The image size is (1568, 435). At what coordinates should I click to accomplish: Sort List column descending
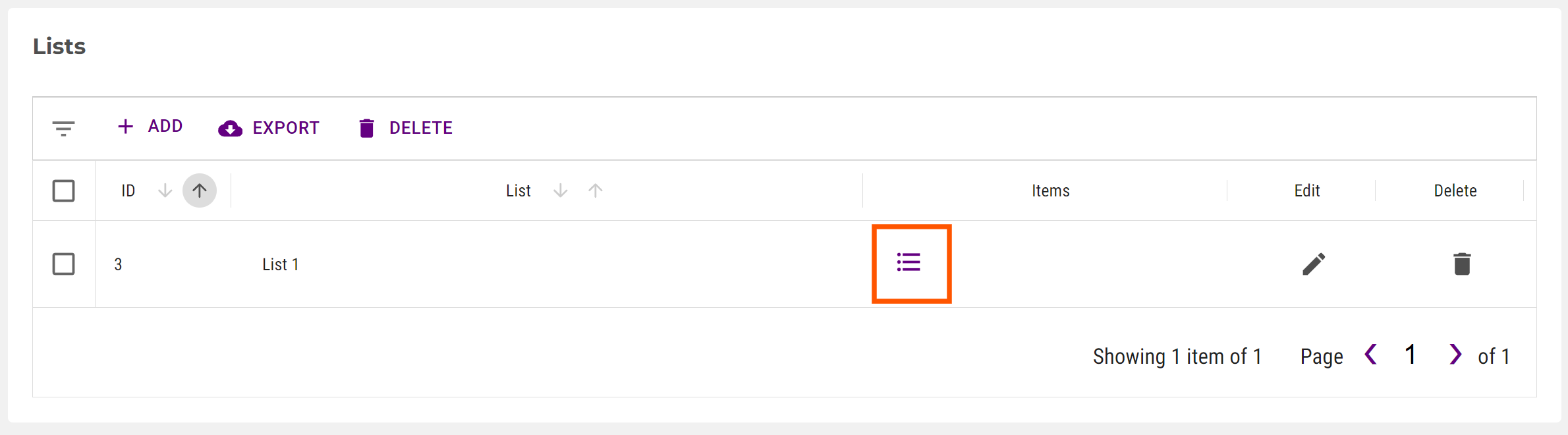561,191
